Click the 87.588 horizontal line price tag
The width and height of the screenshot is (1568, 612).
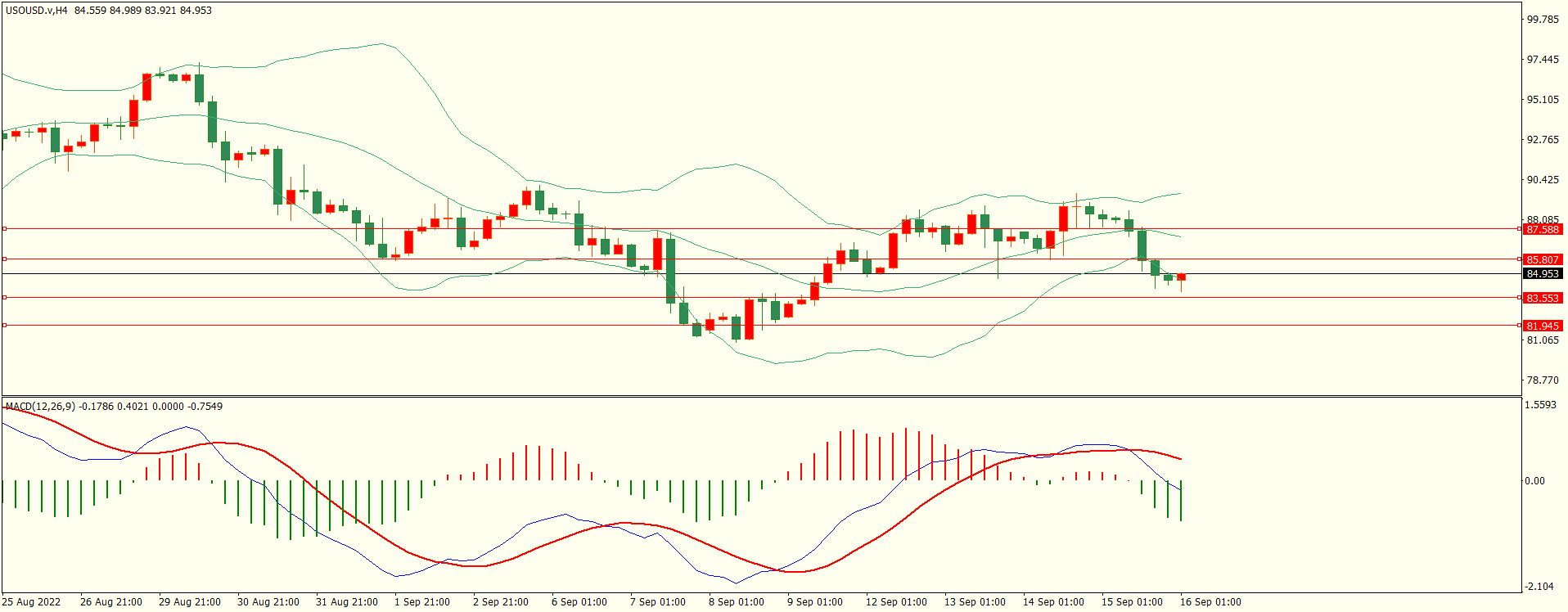tap(1543, 230)
